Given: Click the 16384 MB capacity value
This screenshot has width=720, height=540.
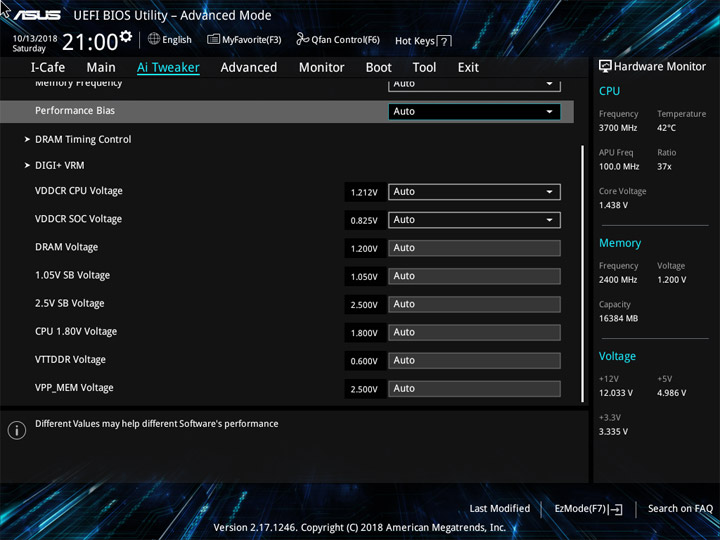Looking at the screenshot, I should (619, 318).
